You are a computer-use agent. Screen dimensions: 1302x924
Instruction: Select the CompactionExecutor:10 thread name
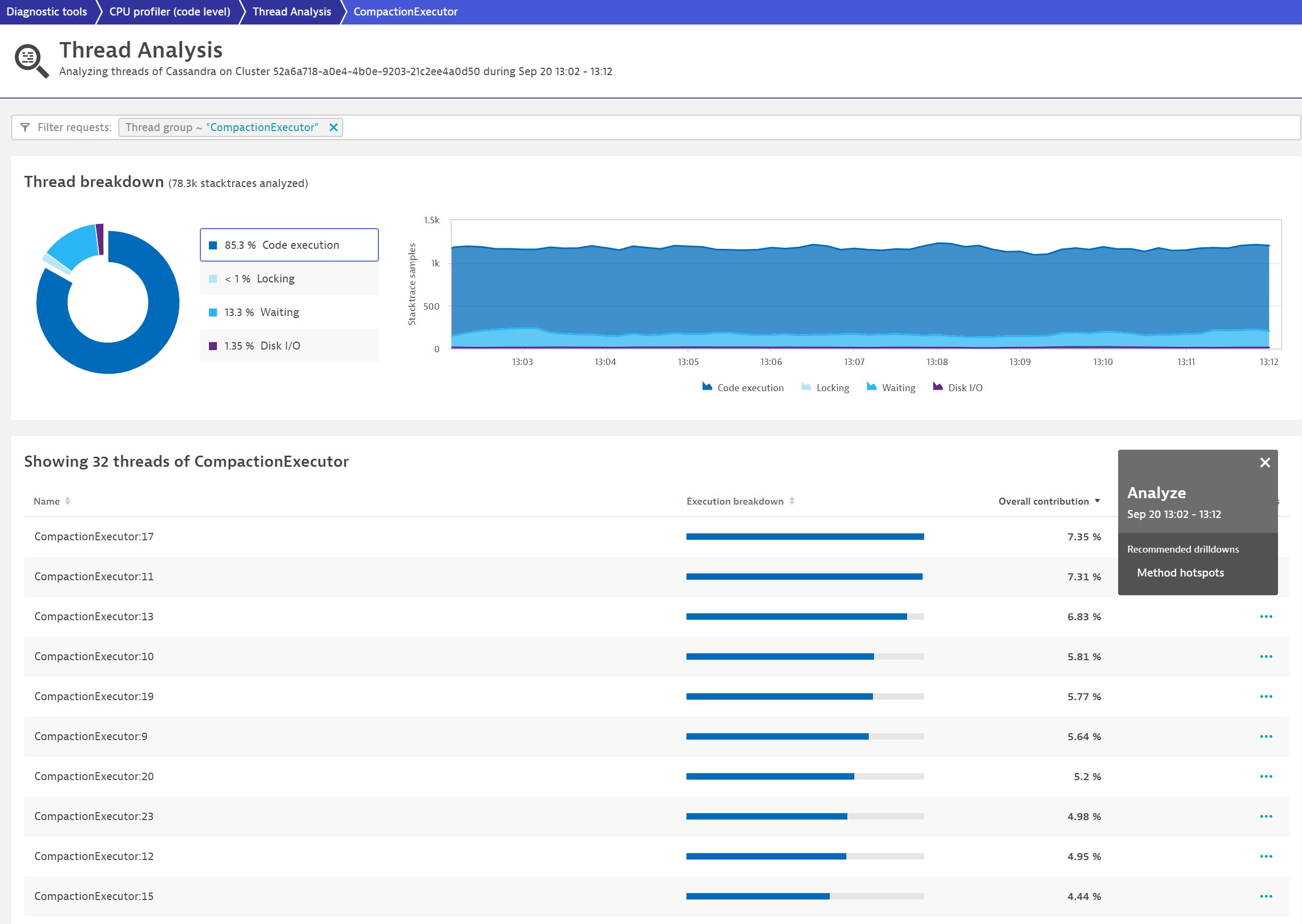click(x=94, y=656)
